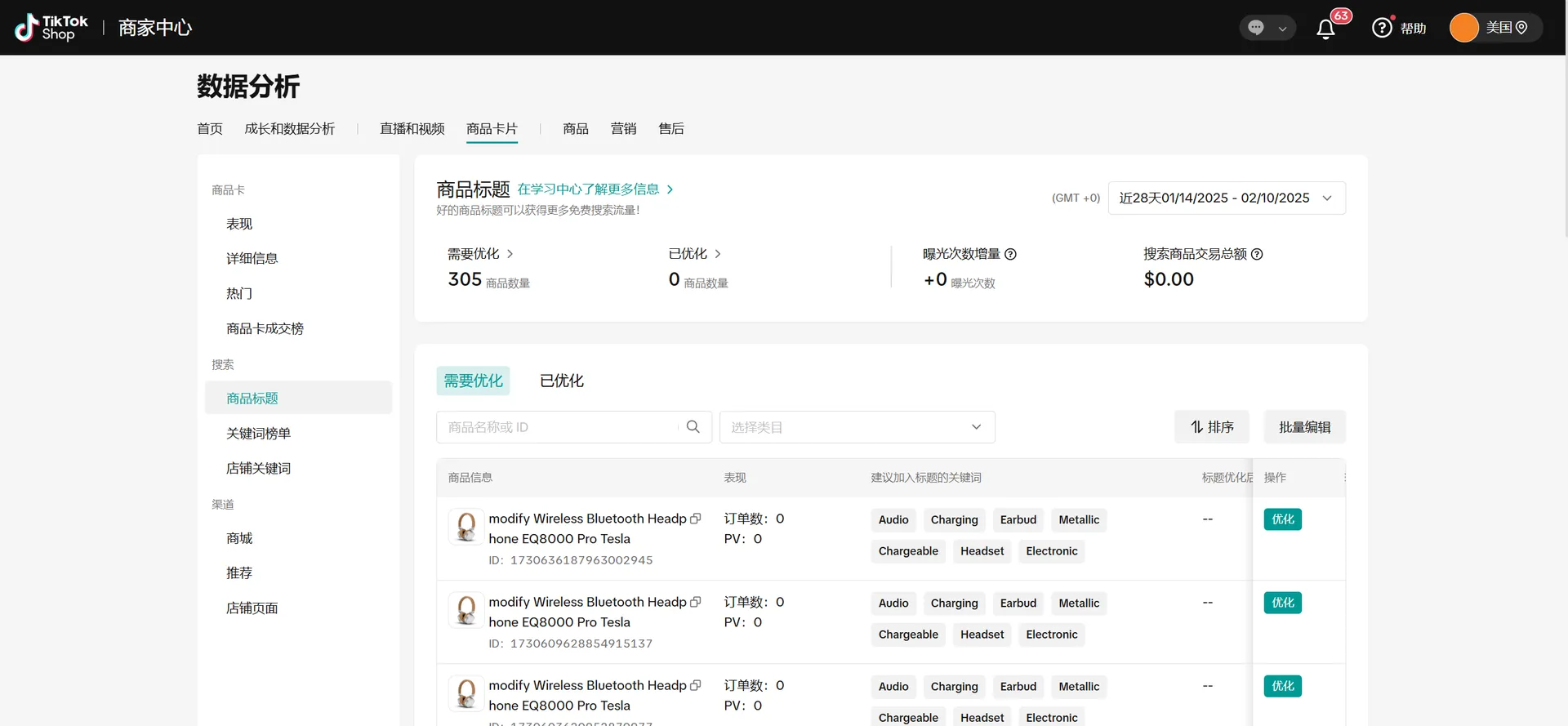Click the search magnifier icon
This screenshot has height=726, width=1568.
[693, 427]
